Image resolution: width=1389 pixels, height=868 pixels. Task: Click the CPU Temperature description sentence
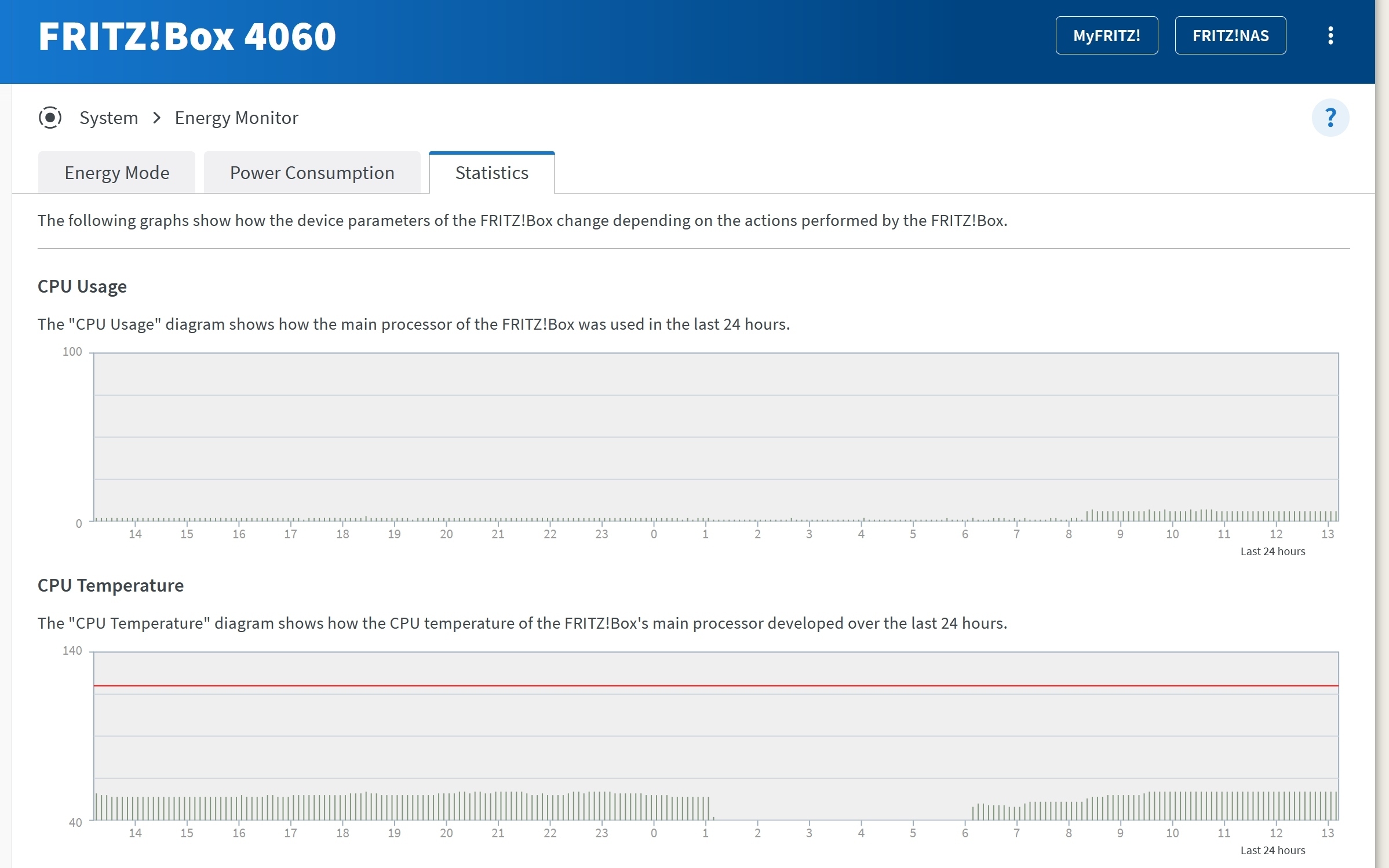tap(523, 623)
